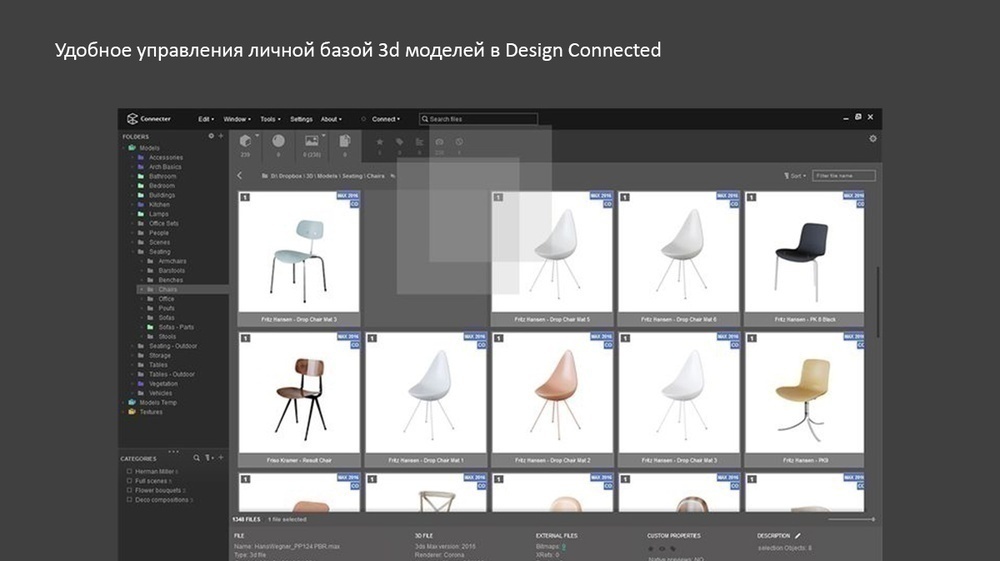Open folder settings gear in Folders panel
This screenshot has height=561, width=1000.
tap(211, 136)
